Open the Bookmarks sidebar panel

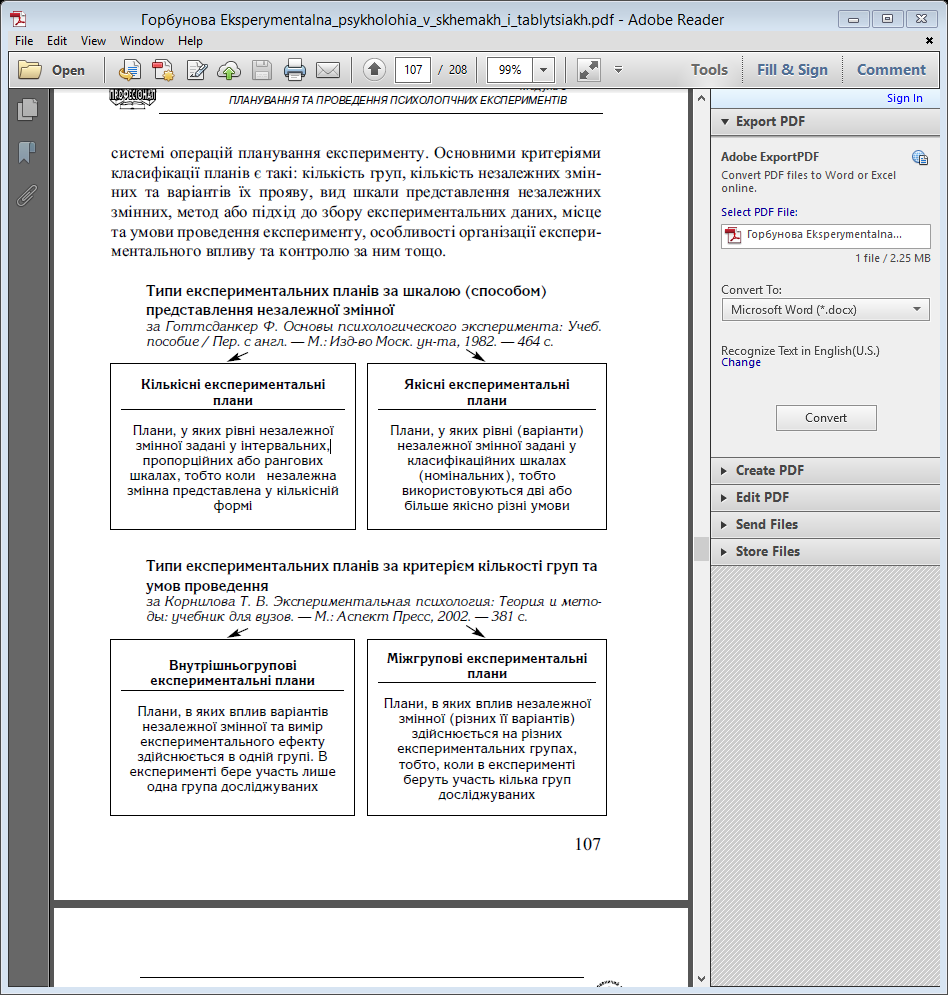tap(27, 152)
